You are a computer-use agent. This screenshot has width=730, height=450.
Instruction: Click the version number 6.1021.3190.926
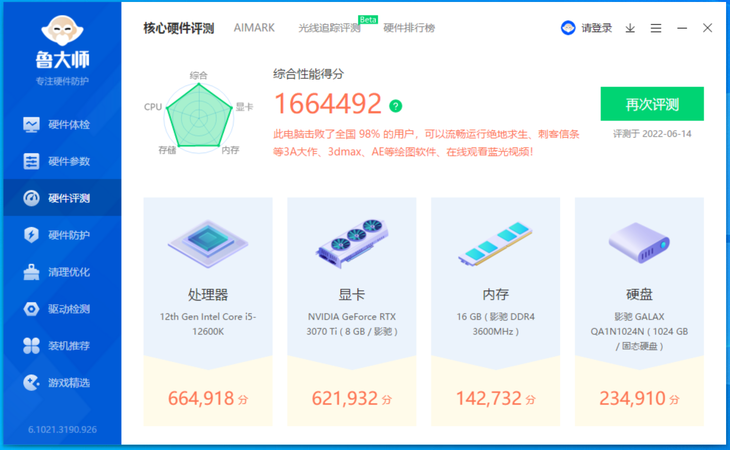[62, 430]
